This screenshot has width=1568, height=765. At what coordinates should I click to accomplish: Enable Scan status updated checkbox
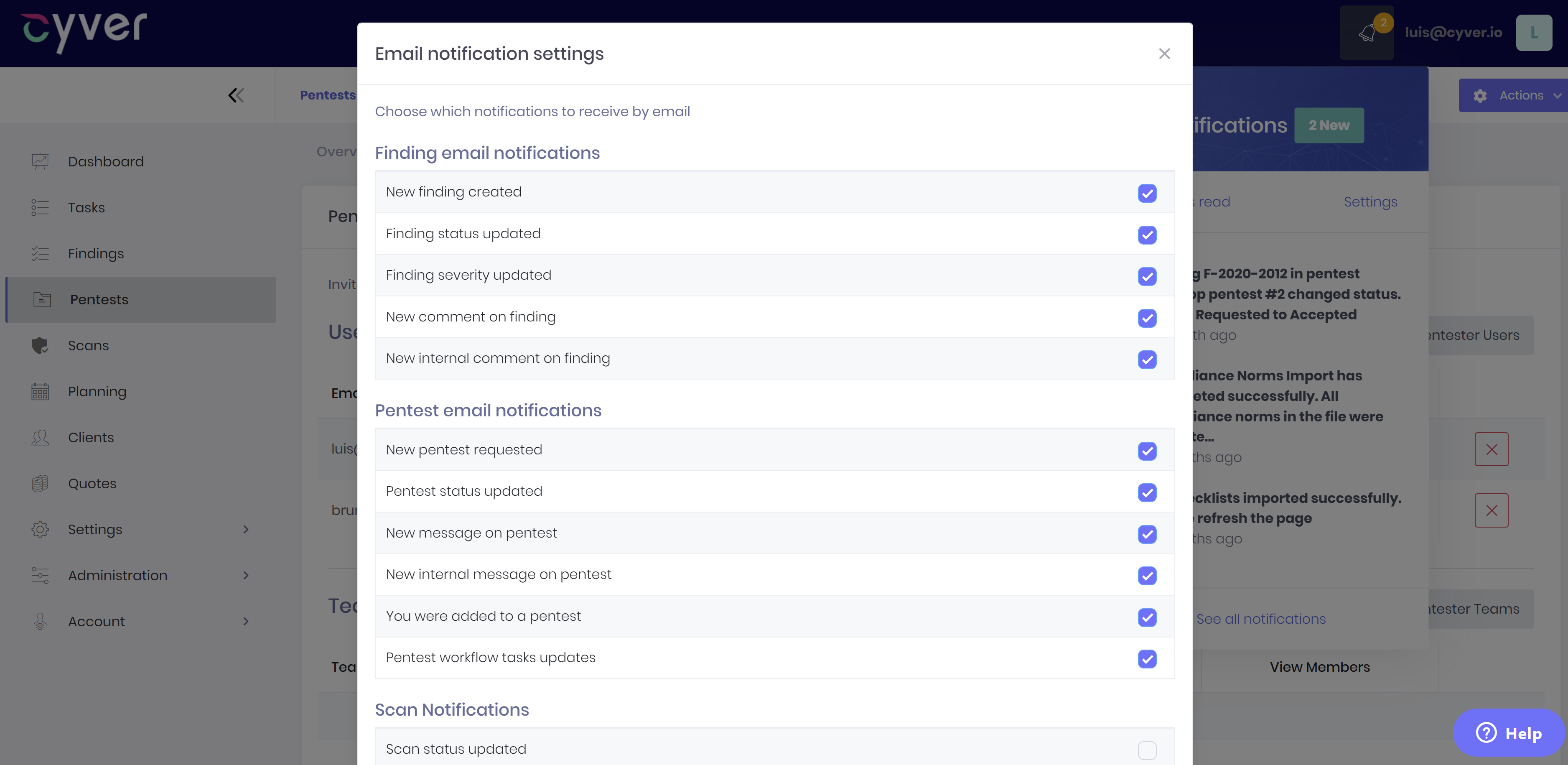coord(1147,750)
